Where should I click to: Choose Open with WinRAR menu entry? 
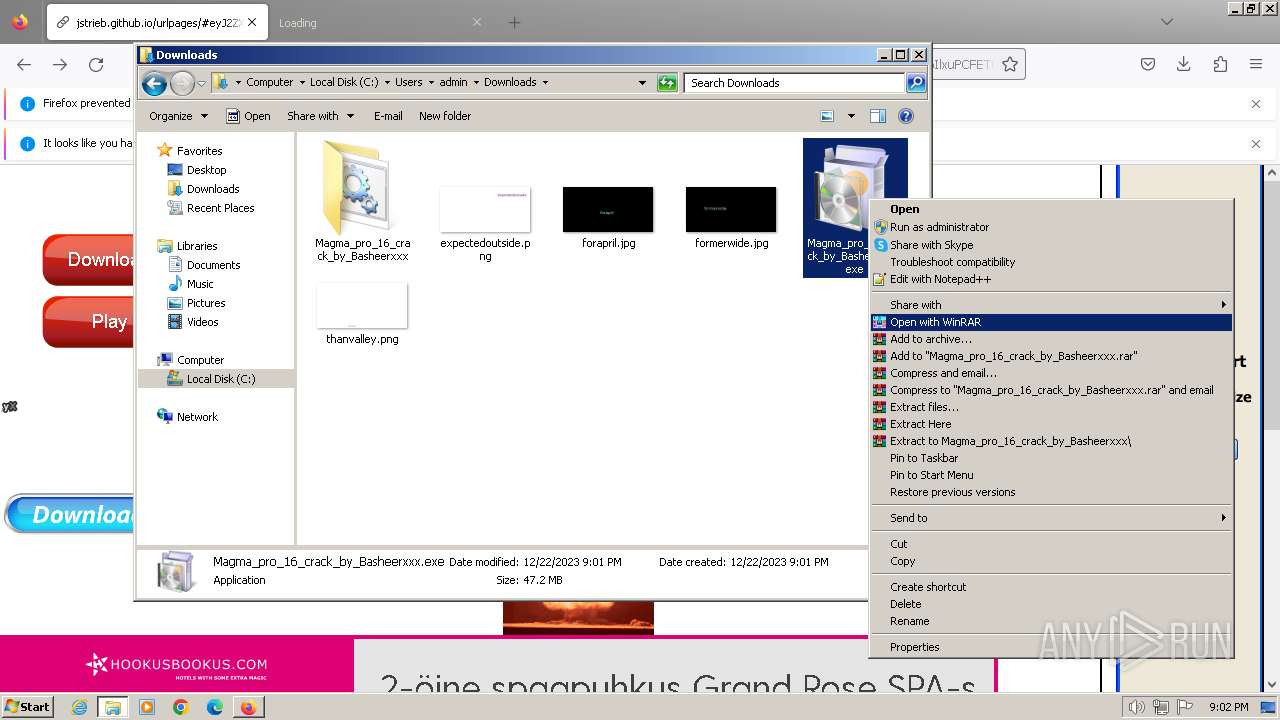coord(1051,322)
